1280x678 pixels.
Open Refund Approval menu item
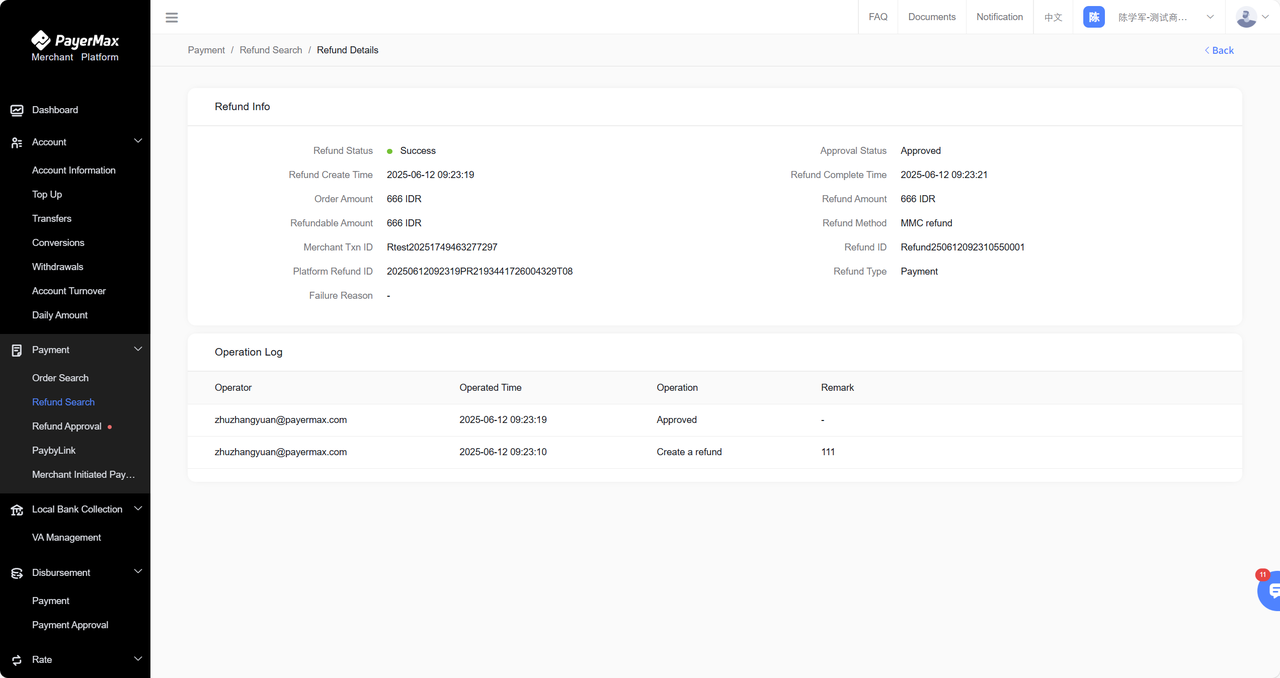pos(67,427)
